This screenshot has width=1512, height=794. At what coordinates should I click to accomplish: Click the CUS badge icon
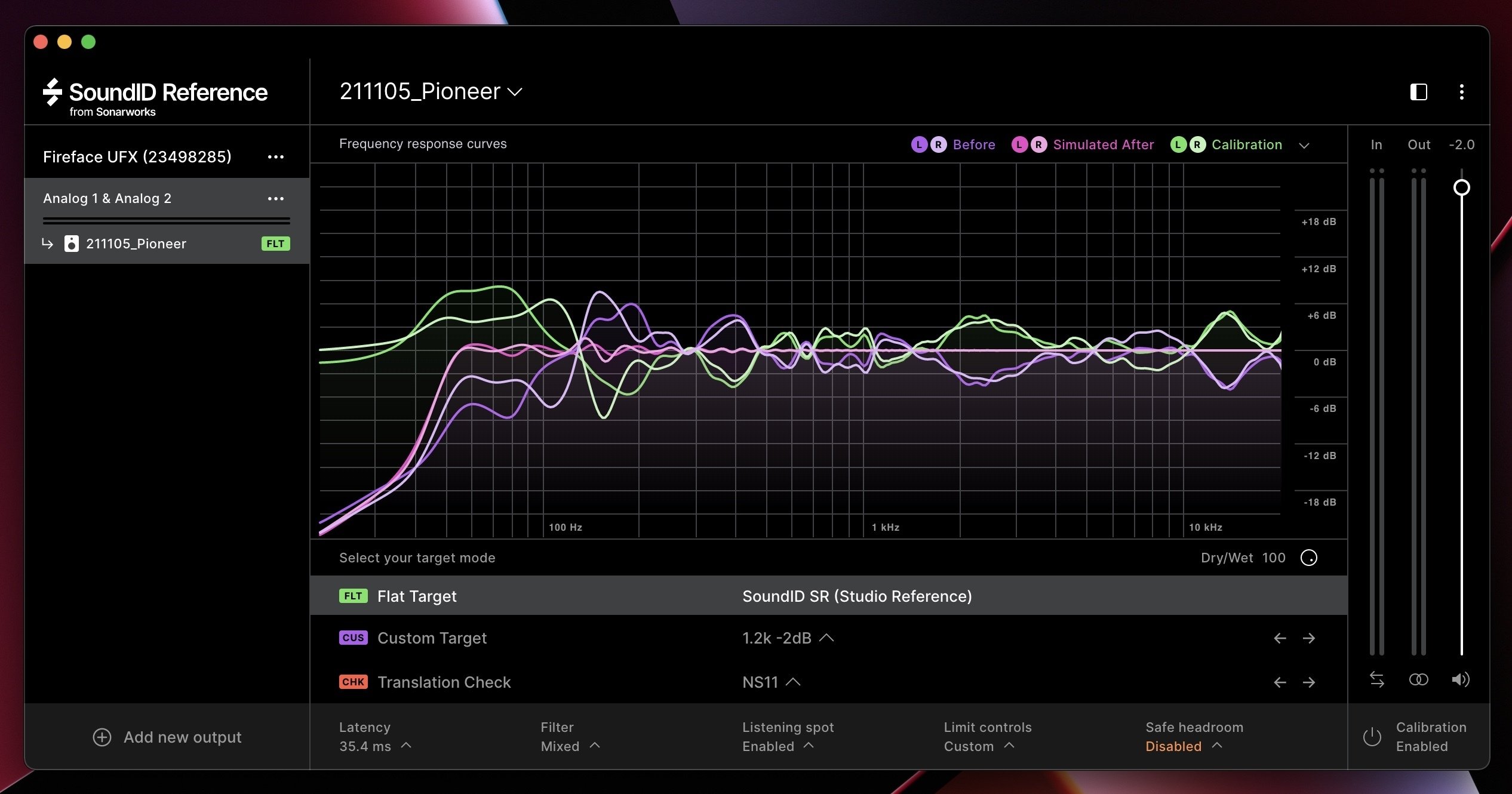(x=354, y=638)
